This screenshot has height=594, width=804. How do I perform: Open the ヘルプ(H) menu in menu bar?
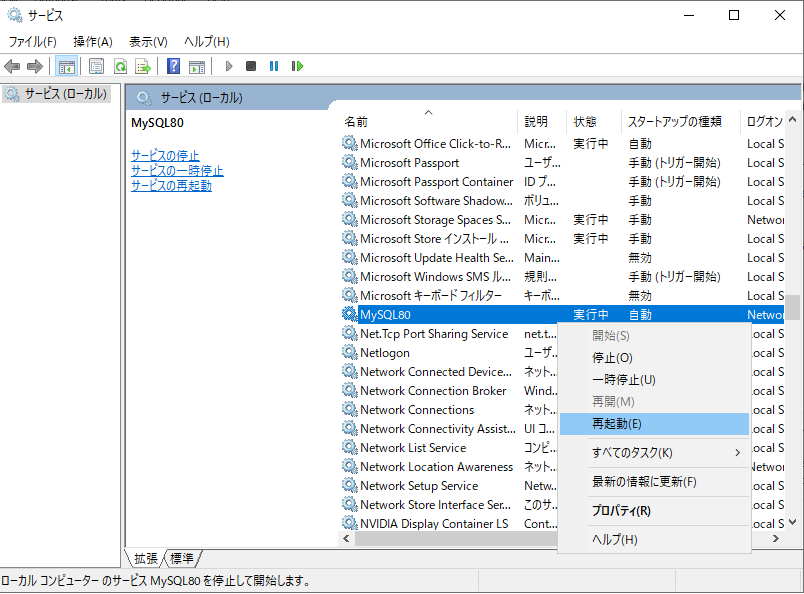[207, 42]
